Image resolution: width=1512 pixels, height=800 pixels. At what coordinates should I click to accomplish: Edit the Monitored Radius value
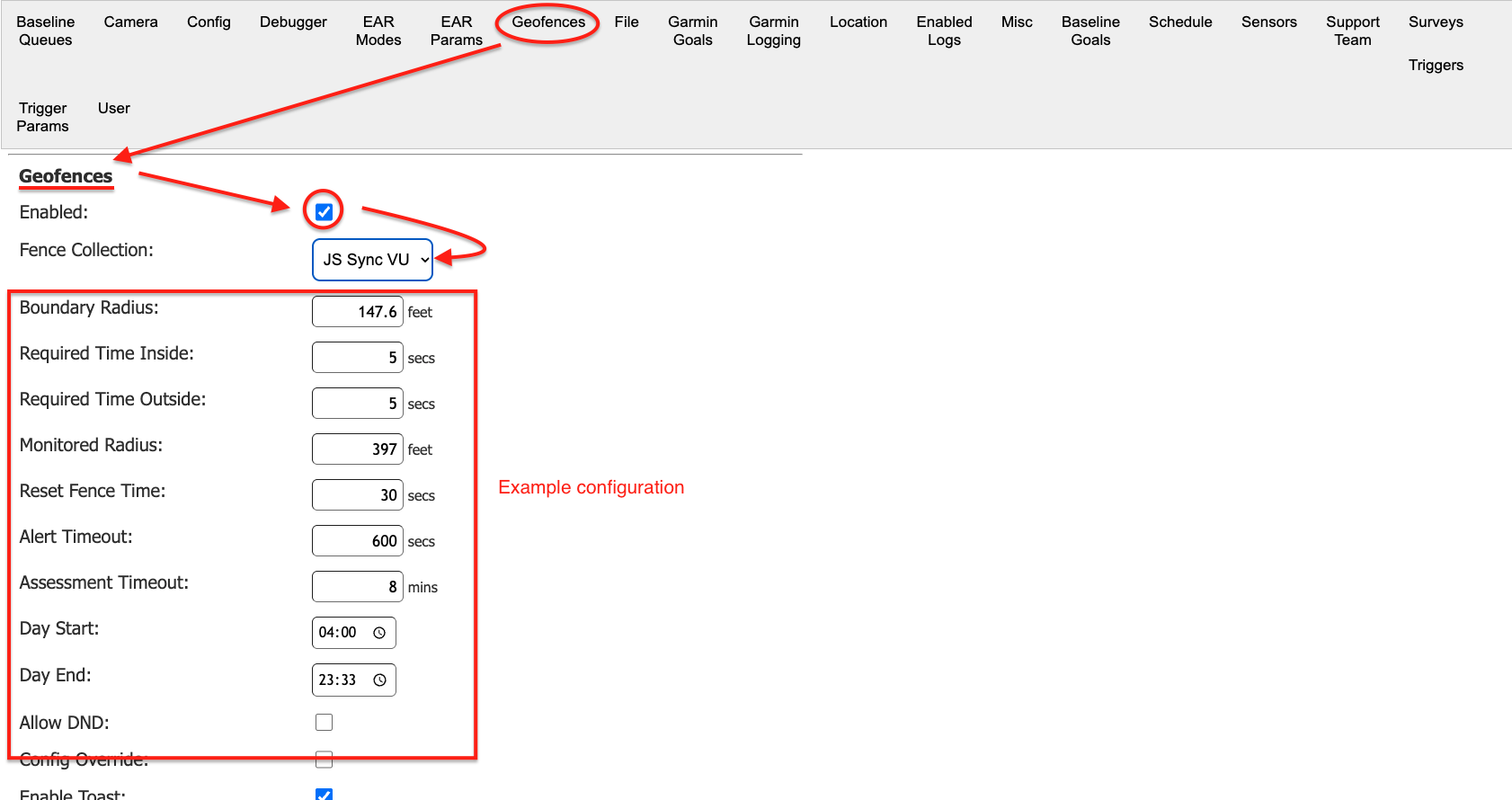click(x=358, y=449)
